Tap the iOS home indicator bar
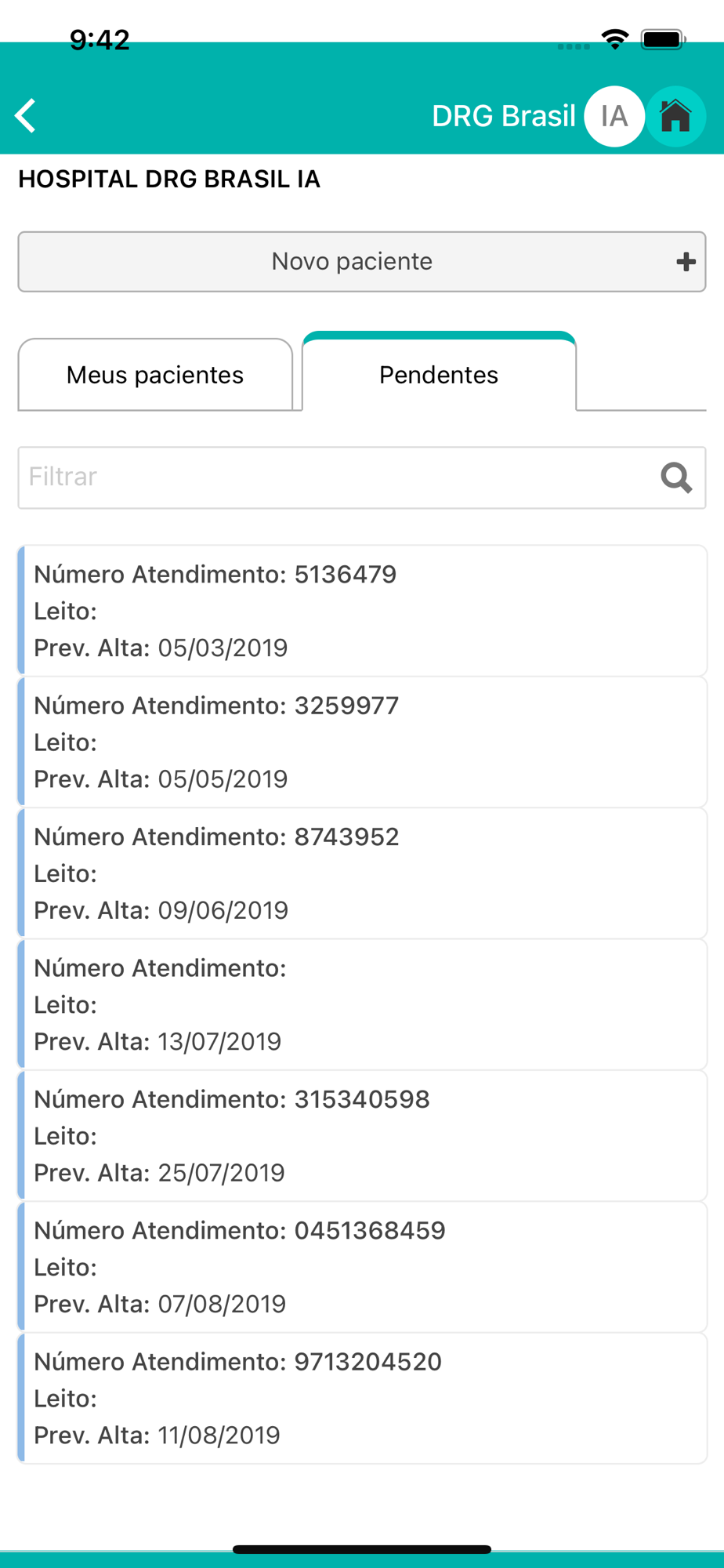Image resolution: width=724 pixels, height=1568 pixels. pyautogui.click(x=362, y=1549)
